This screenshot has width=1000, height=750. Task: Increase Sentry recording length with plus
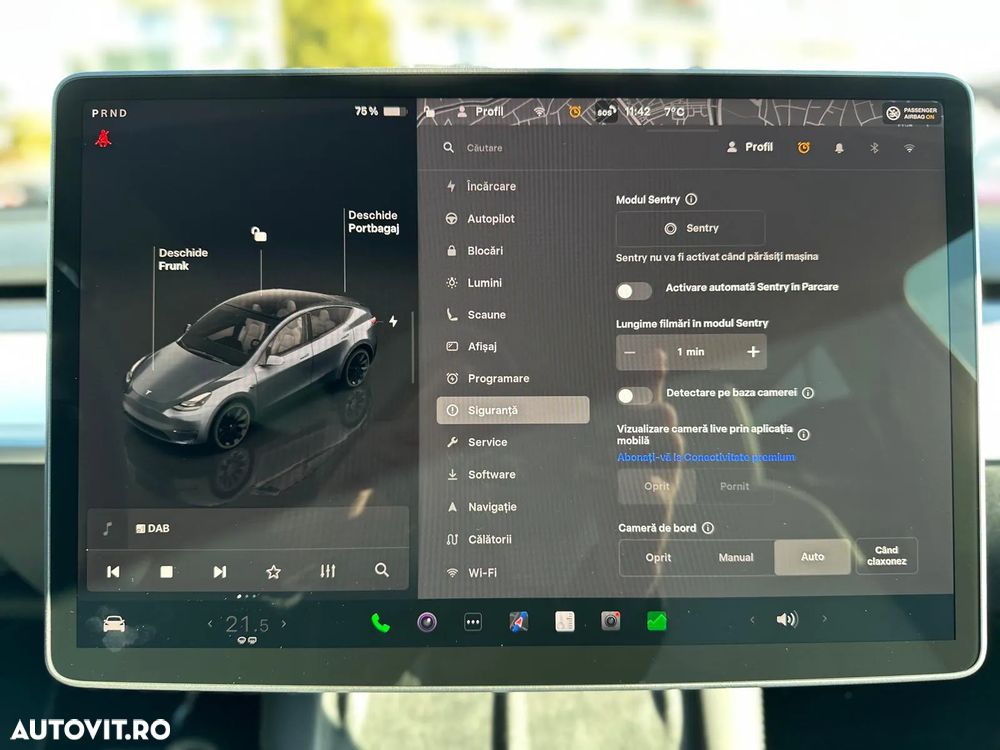click(x=753, y=351)
